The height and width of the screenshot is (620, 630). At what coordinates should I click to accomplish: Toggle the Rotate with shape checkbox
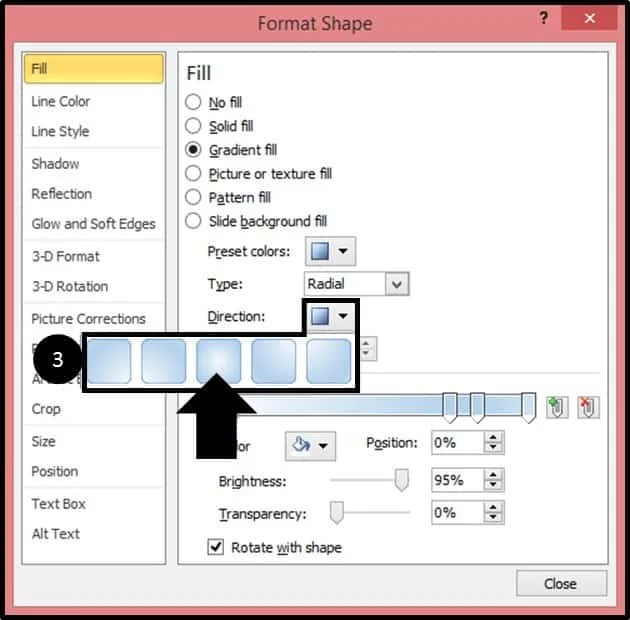[x=216, y=547]
